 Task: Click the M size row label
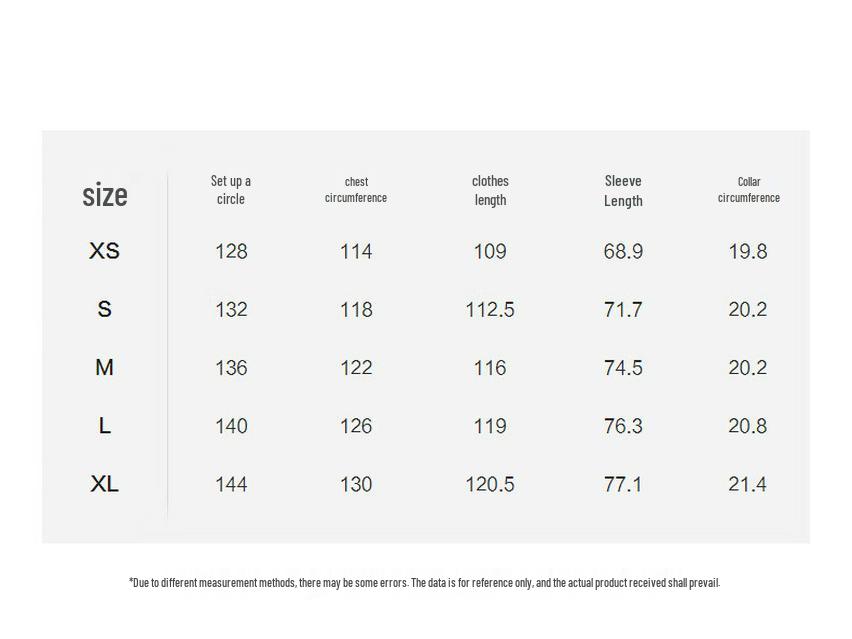coord(105,368)
